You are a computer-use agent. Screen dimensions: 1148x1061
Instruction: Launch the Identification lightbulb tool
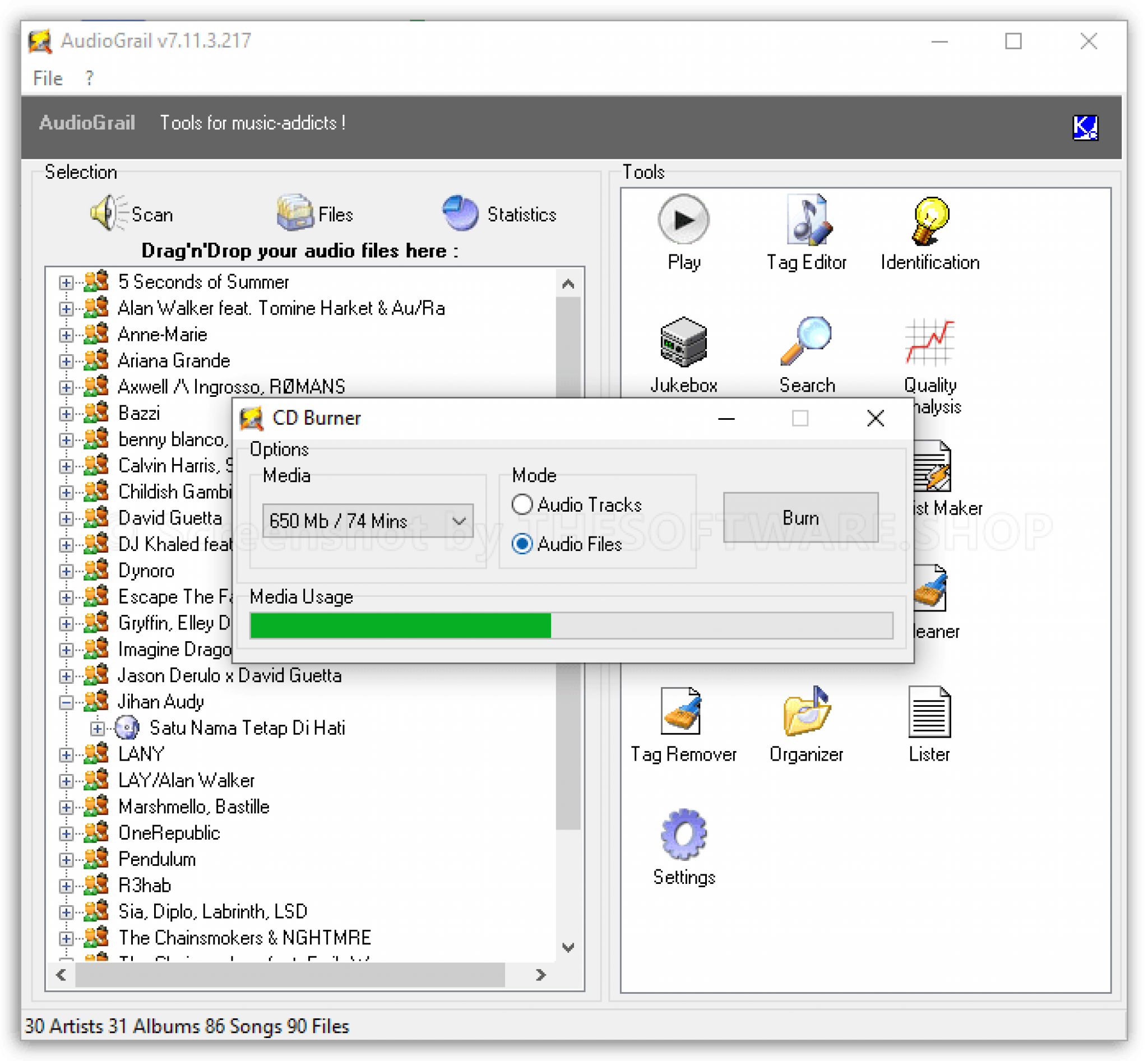tap(931, 232)
